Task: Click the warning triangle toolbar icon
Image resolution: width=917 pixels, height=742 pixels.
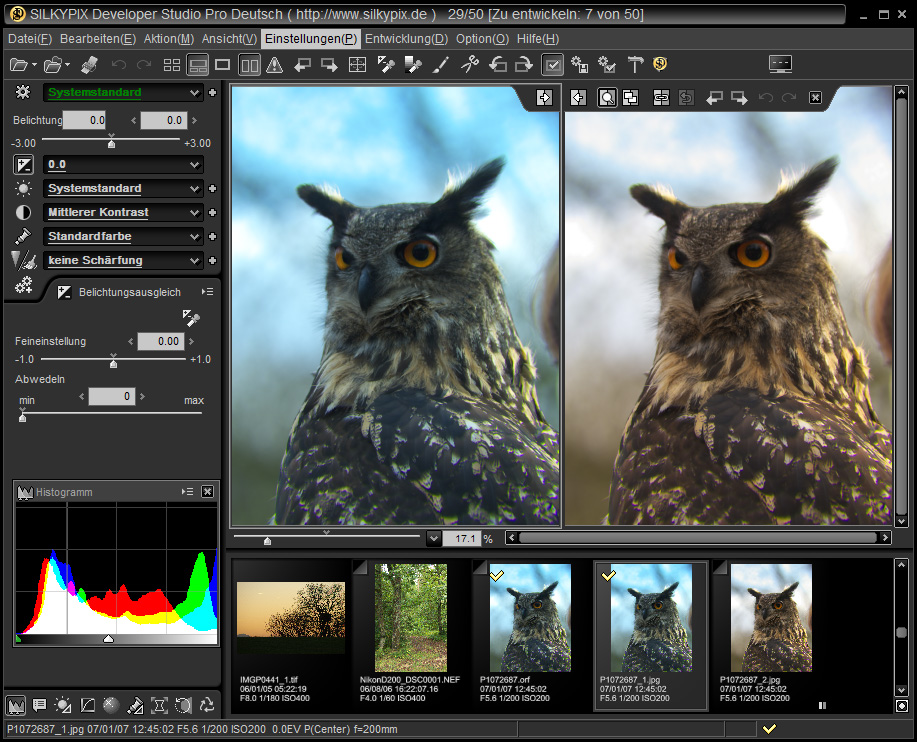Action: pos(275,65)
